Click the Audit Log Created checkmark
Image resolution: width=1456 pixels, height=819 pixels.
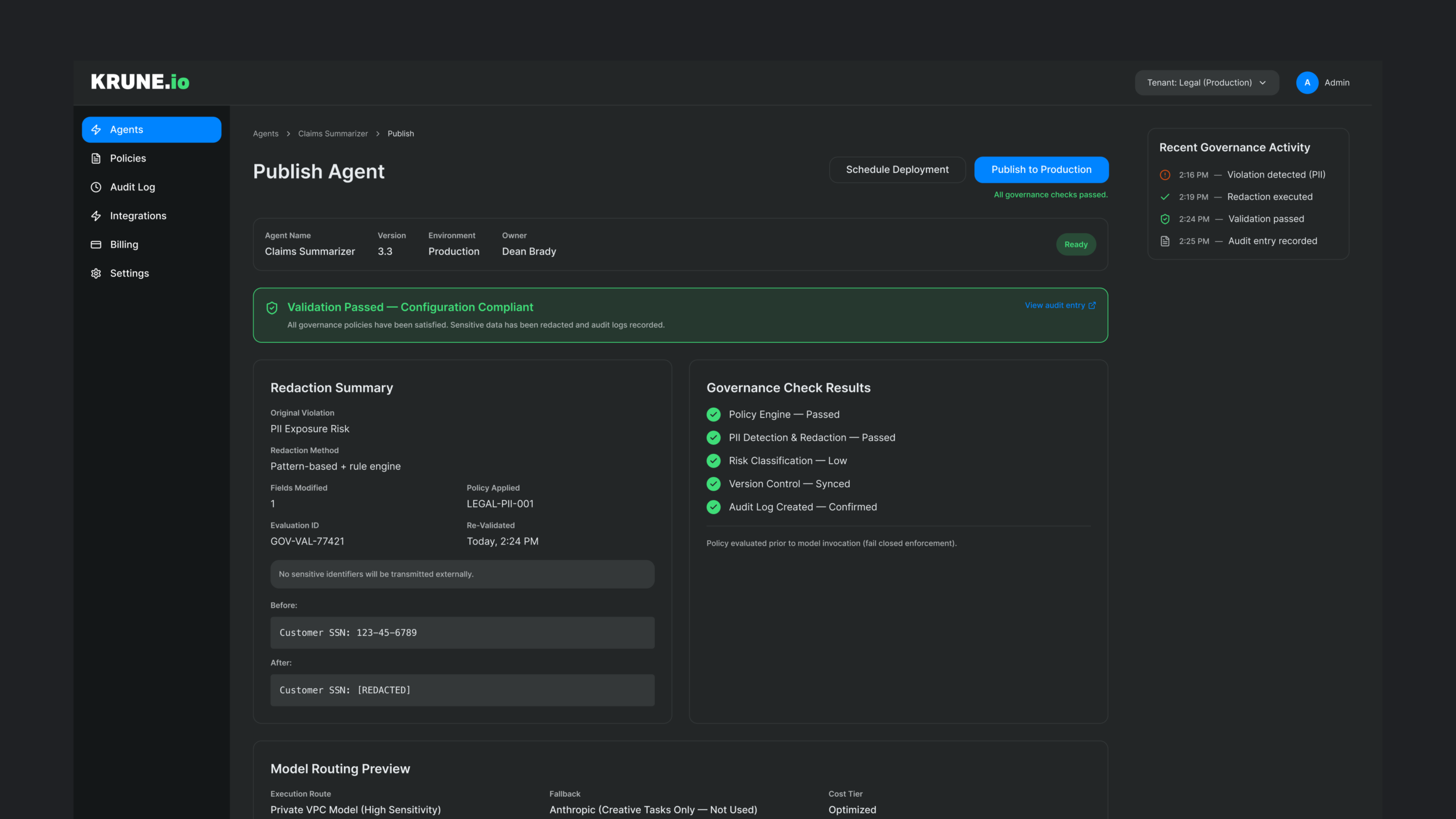pos(713,507)
